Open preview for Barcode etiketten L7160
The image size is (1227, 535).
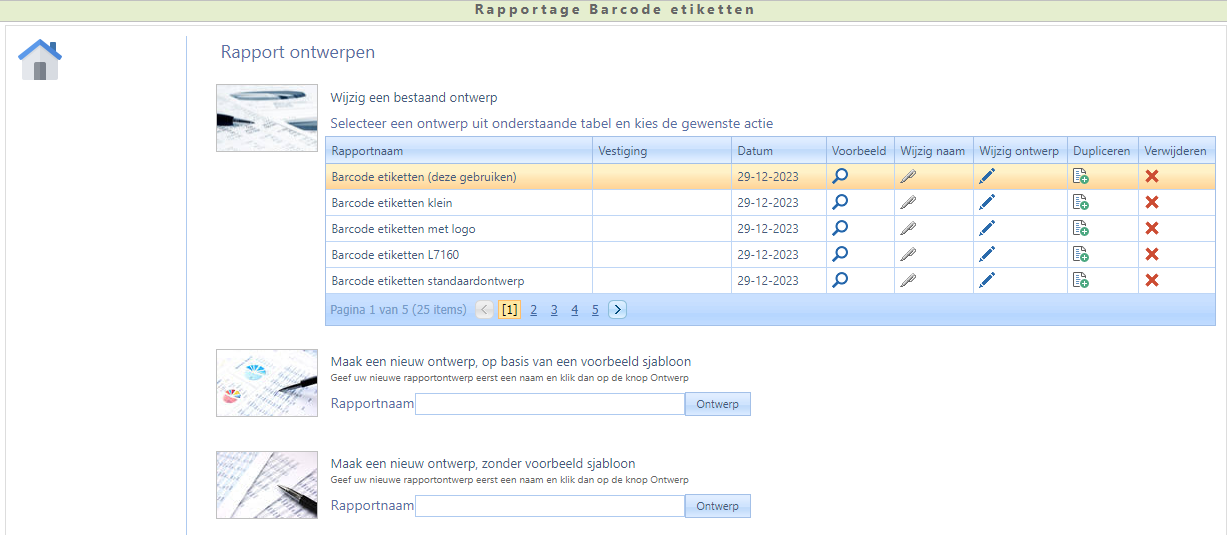coord(841,254)
